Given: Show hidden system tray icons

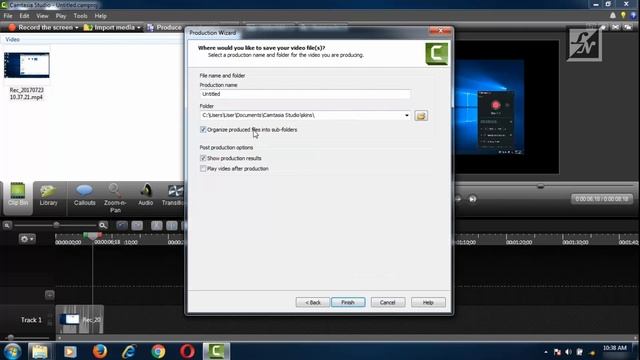Looking at the screenshot, I should (546, 352).
